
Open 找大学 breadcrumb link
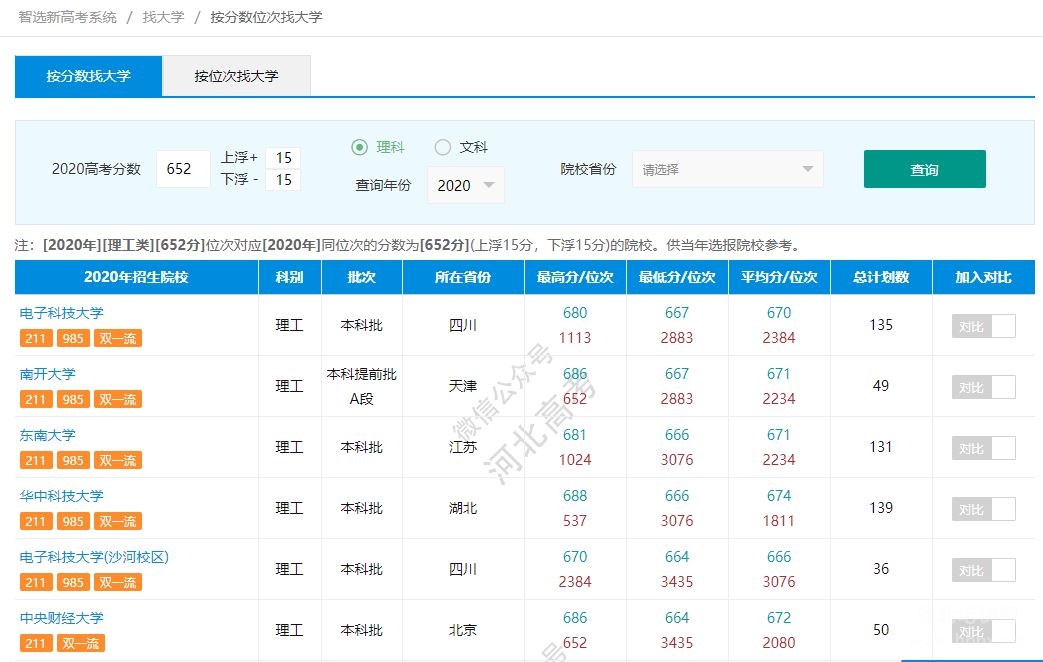pyautogui.click(x=163, y=17)
